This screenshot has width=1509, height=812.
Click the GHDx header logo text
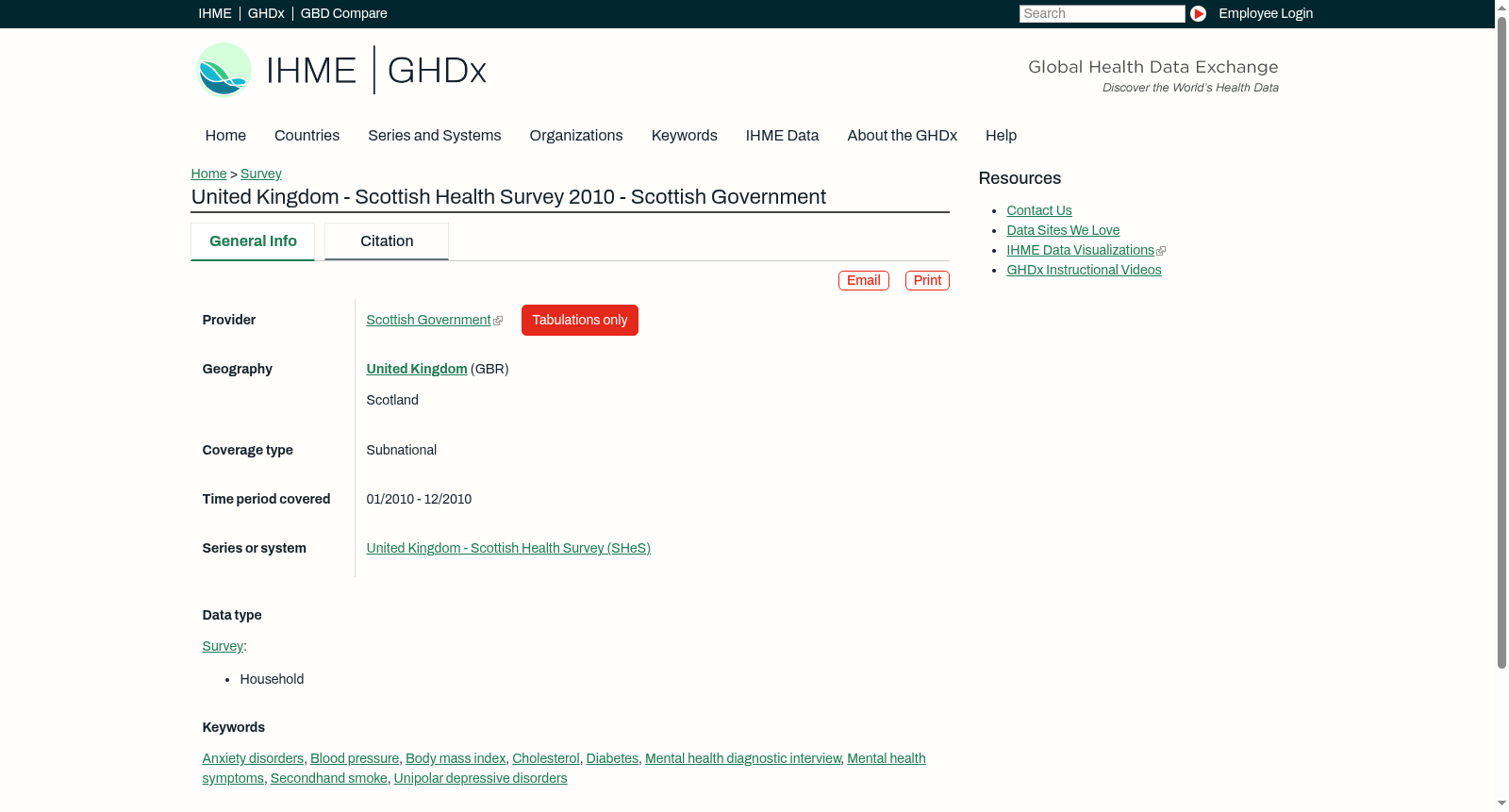click(437, 71)
